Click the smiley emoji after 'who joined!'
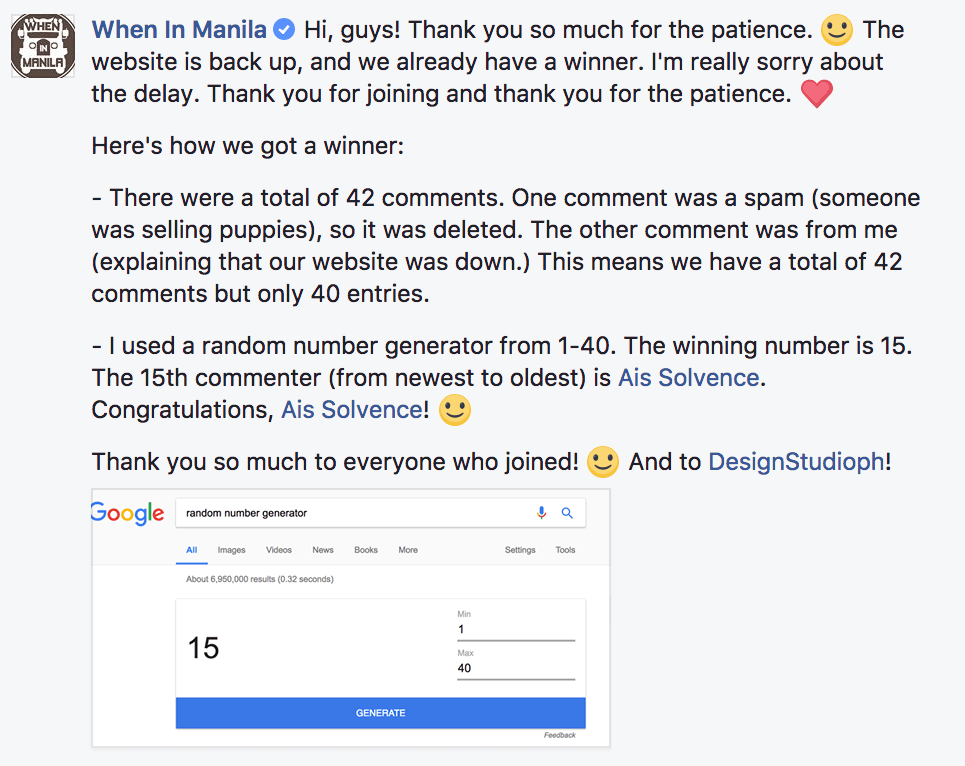Screen dimensions: 965x766 pos(603,462)
